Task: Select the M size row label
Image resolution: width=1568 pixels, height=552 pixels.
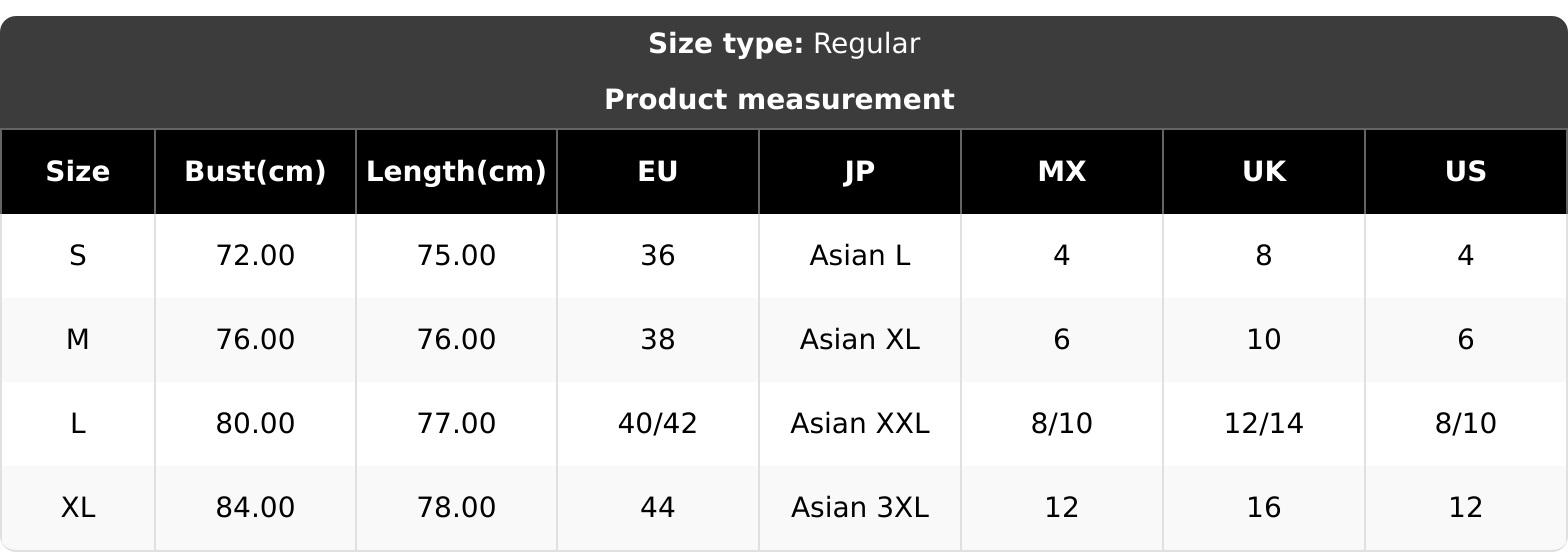Action: [x=78, y=340]
